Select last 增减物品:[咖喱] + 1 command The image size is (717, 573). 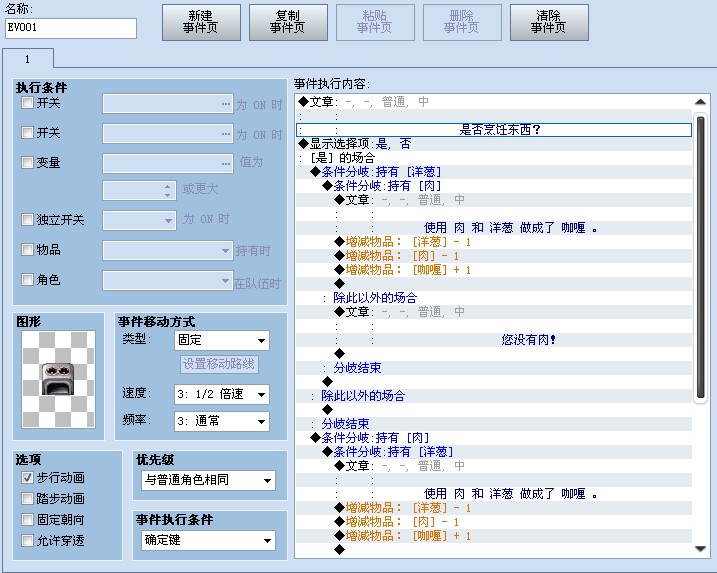coord(494,536)
